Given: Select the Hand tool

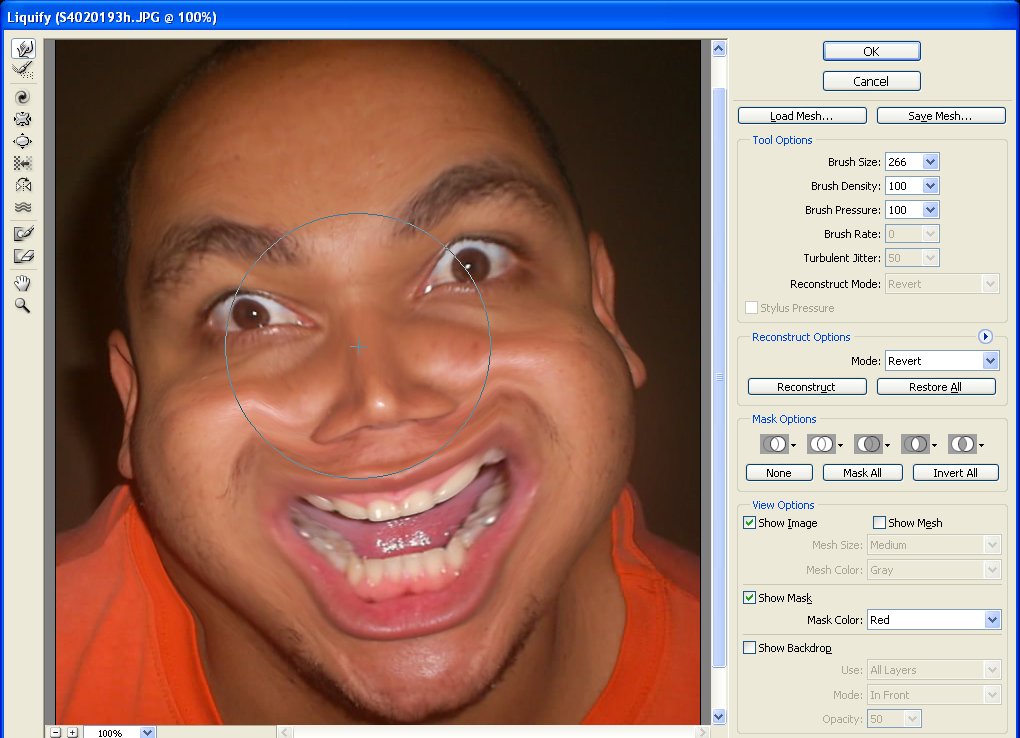Looking at the screenshot, I should pyautogui.click(x=23, y=282).
